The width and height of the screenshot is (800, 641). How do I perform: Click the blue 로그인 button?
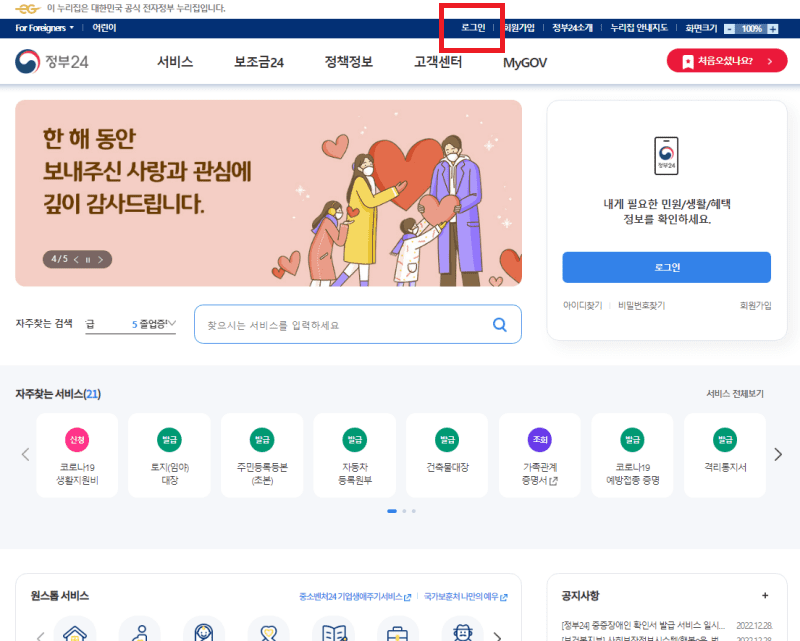[666, 267]
